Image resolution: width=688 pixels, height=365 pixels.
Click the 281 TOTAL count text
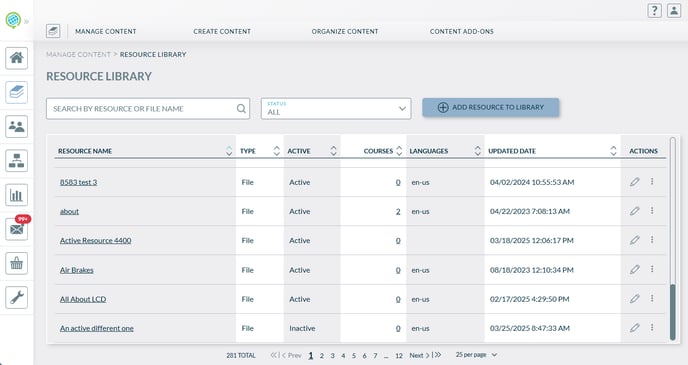click(241, 355)
